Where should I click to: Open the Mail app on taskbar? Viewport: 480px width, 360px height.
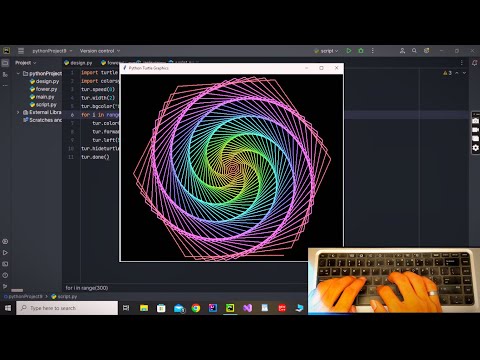[x=179, y=308]
